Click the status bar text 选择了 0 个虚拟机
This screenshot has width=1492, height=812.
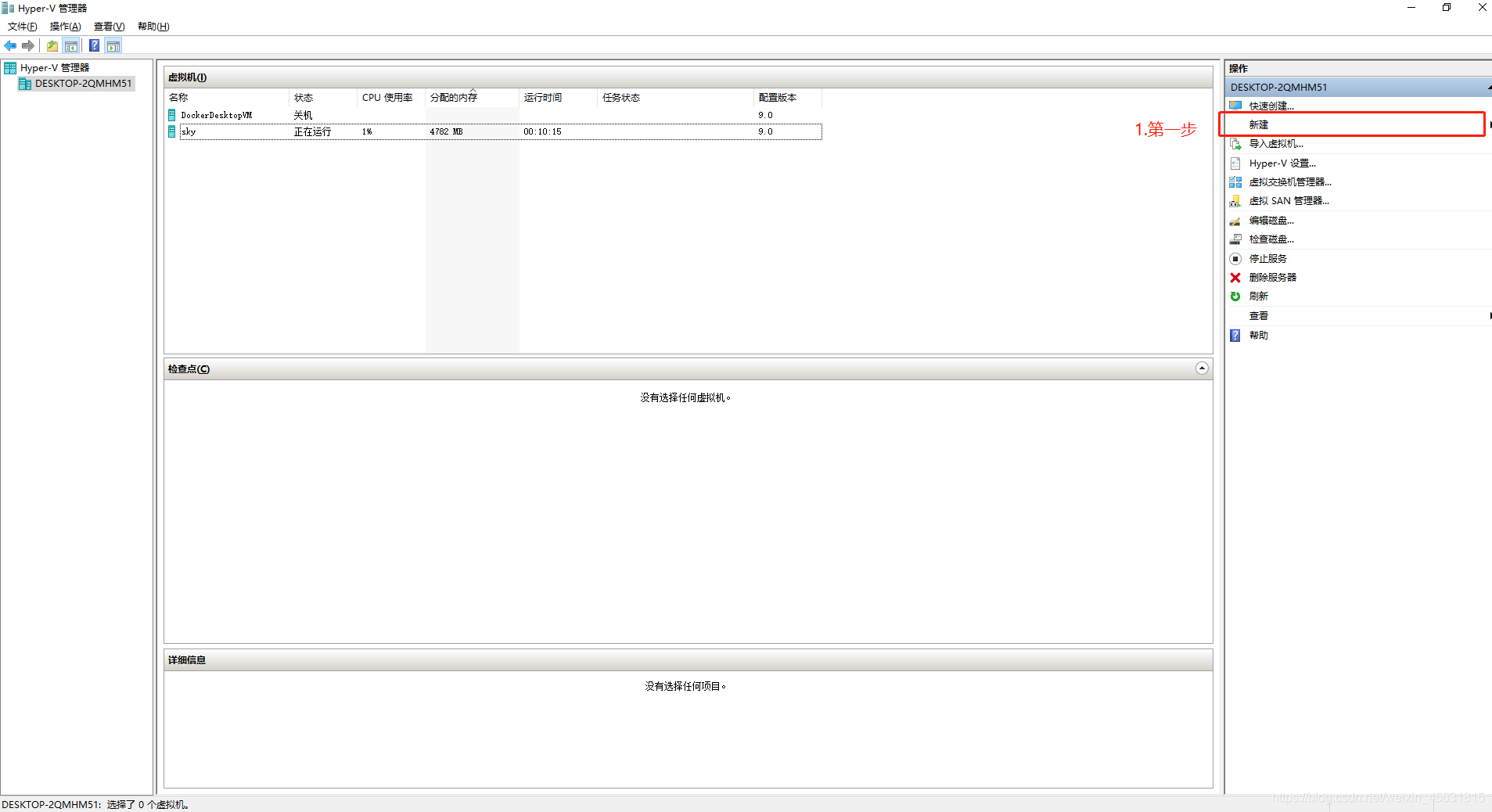[148, 804]
